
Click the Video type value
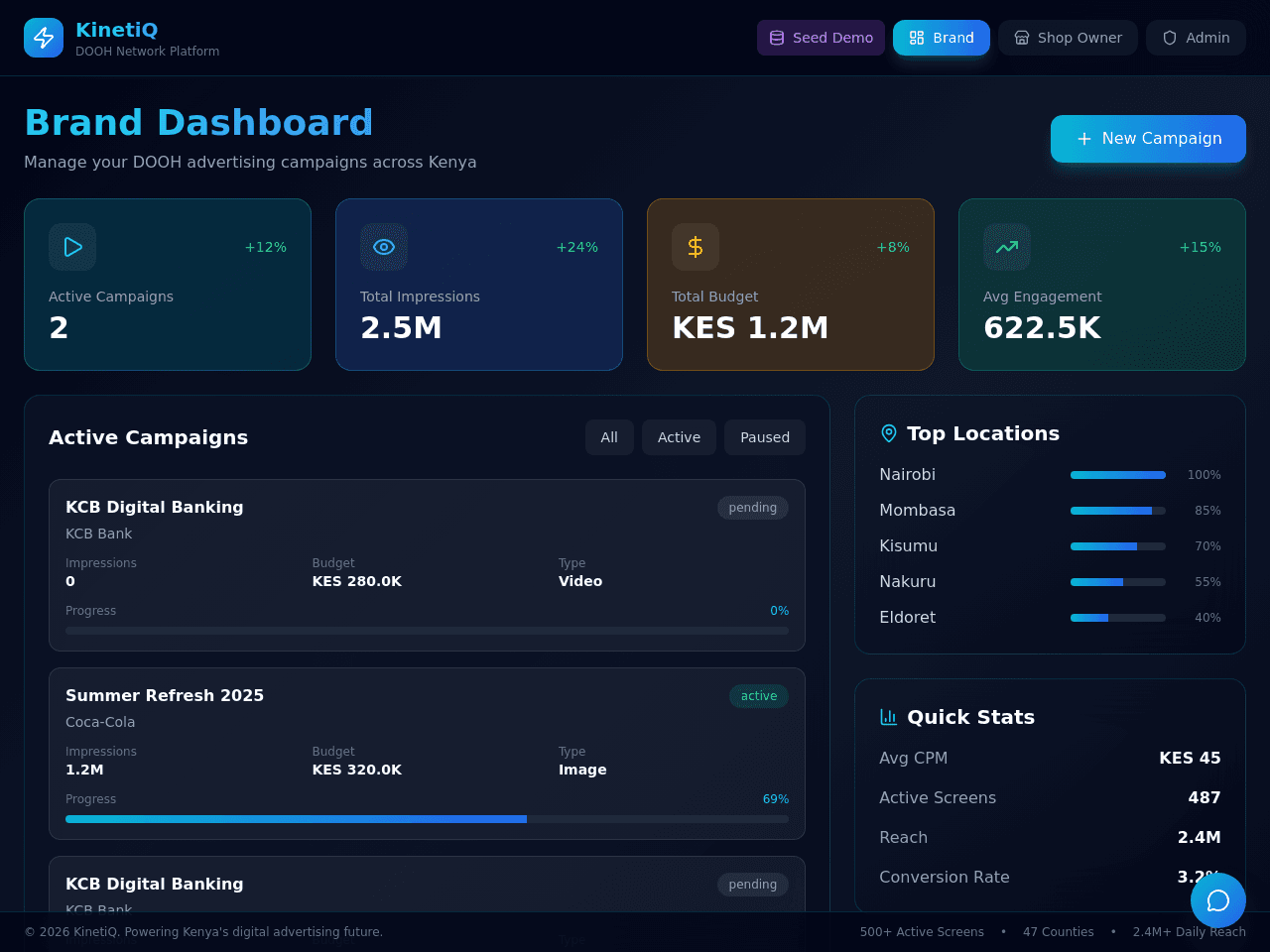pos(580,581)
